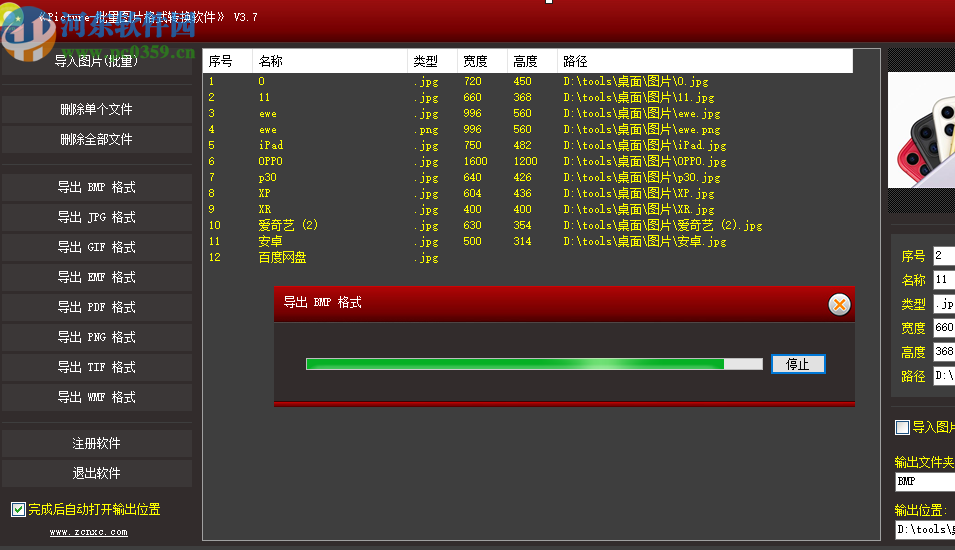955x550 pixels.
Task: Select the 安卓 row
Action: [x=527, y=242]
